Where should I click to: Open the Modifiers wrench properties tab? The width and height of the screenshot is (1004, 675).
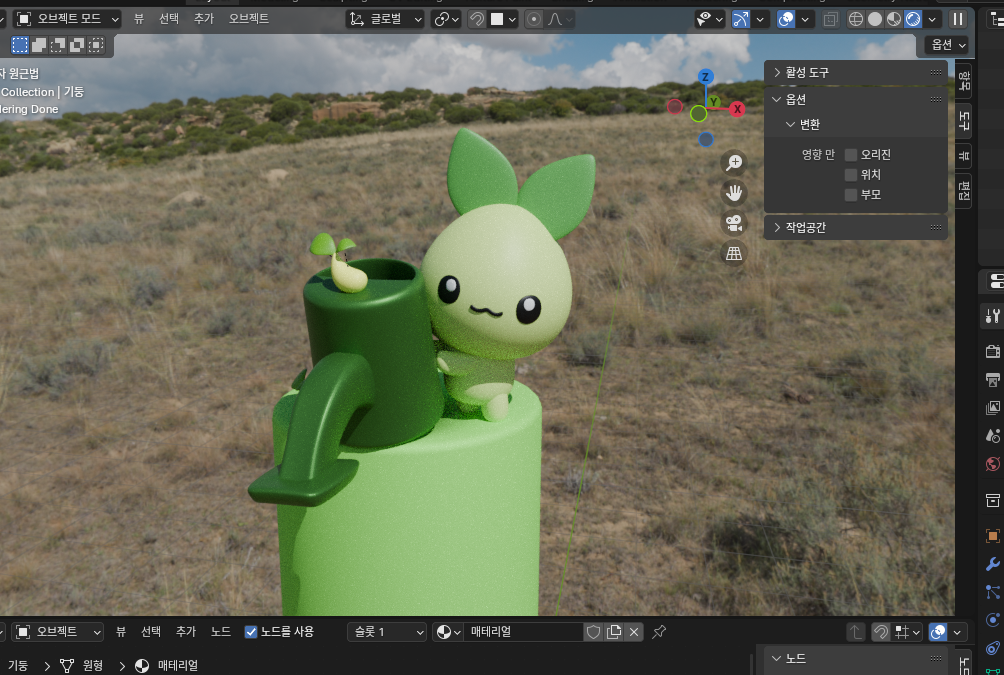click(992, 564)
